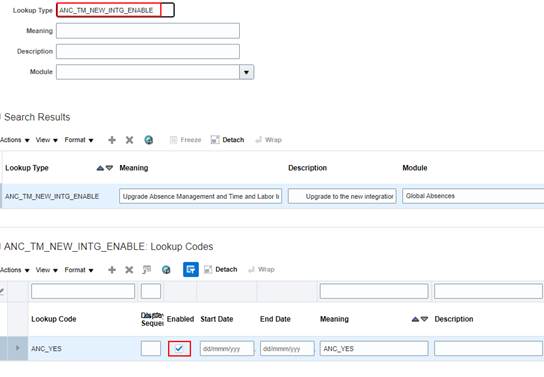Delete row using X in Lookup Codes toolbar

coord(129,269)
